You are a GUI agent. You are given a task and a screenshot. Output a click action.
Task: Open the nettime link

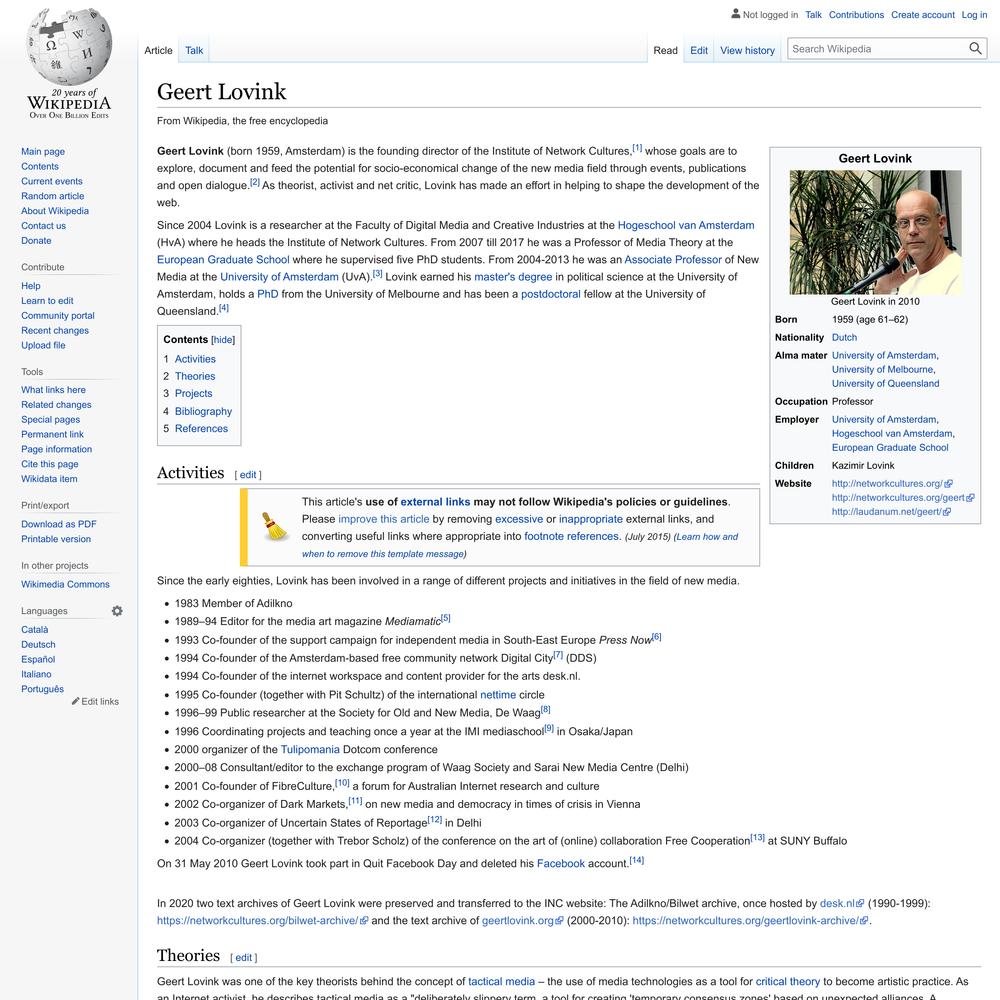point(498,695)
